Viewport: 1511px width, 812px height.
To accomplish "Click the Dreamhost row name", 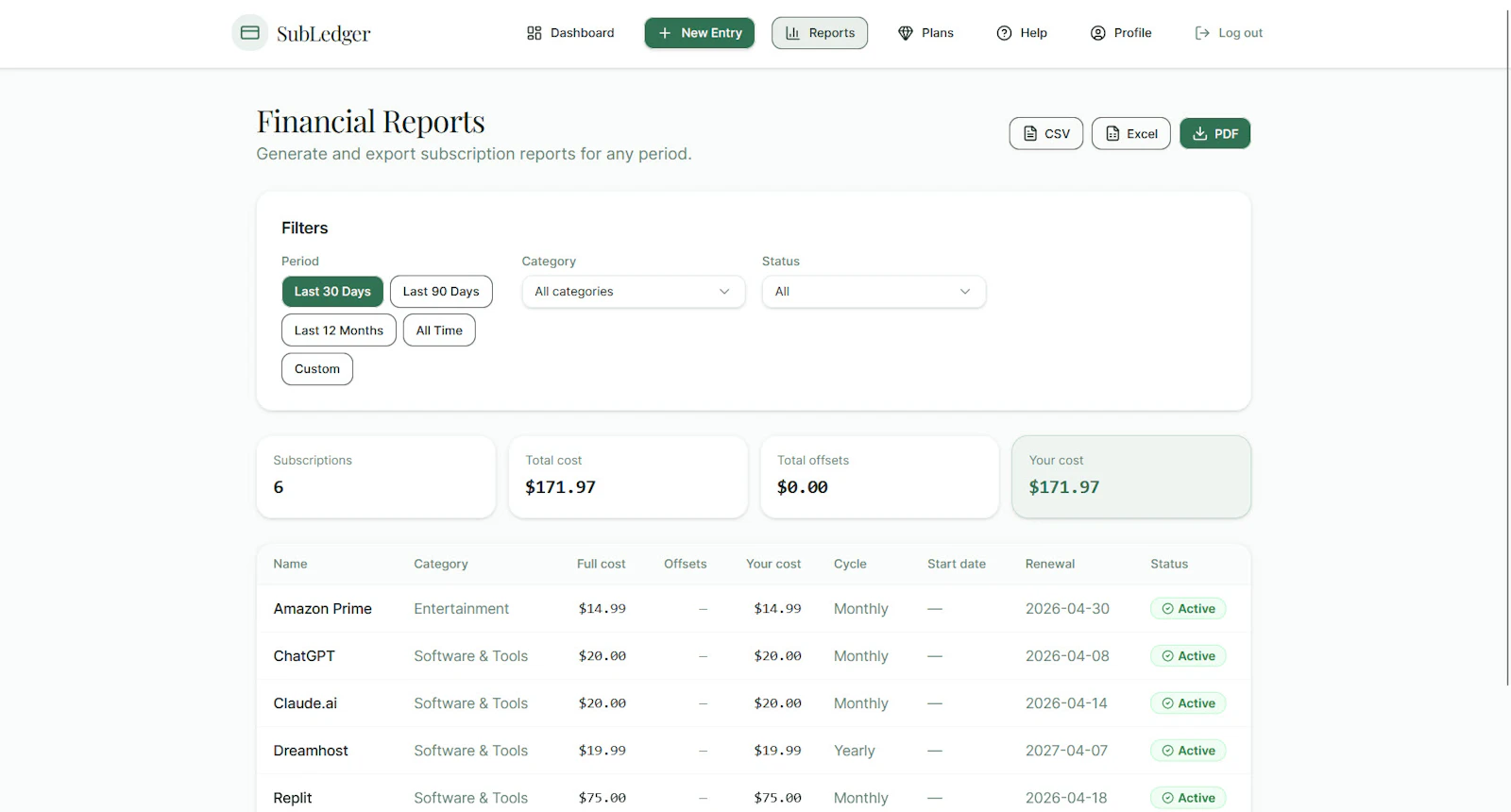I will click(x=311, y=751).
